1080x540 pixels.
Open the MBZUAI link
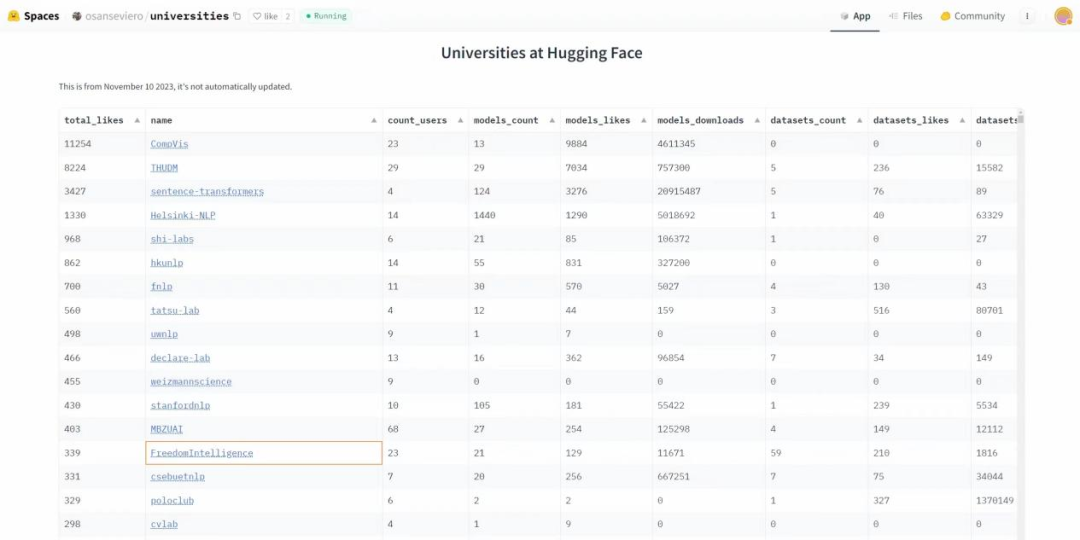coord(167,429)
